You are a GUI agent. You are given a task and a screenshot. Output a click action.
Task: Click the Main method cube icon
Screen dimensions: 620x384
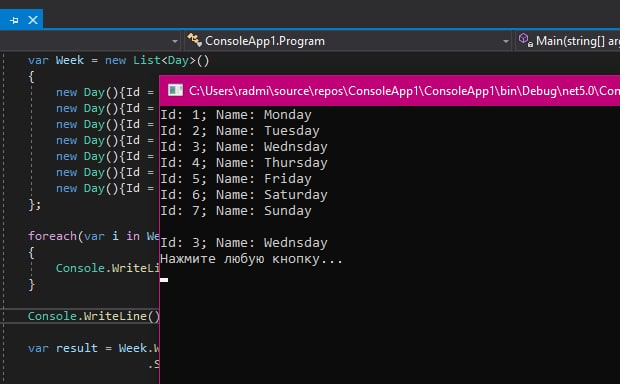pos(525,40)
